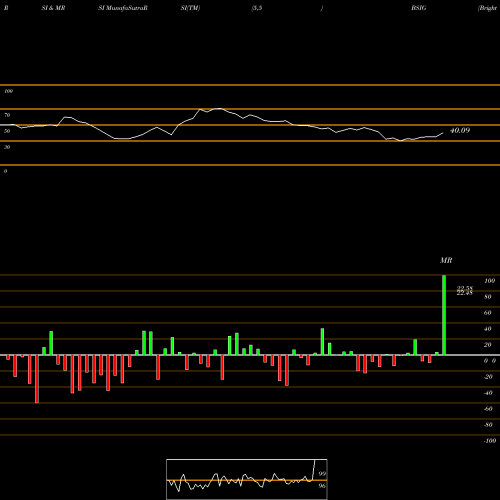Click the RSI line peak near the 70 band
This screenshot has height=500, width=500.
tap(218, 109)
